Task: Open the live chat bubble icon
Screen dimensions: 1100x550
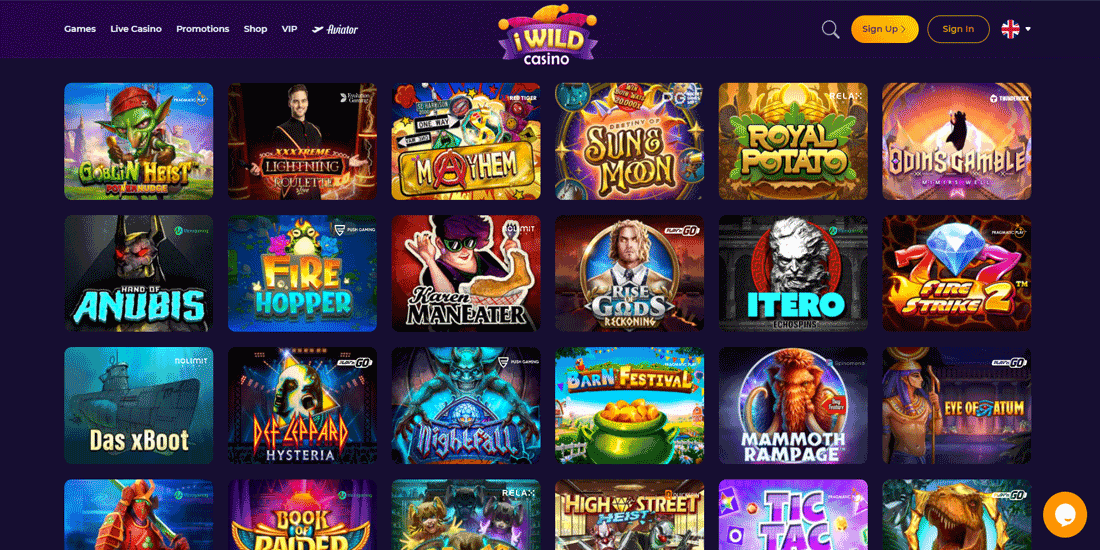Action: (x=1064, y=515)
